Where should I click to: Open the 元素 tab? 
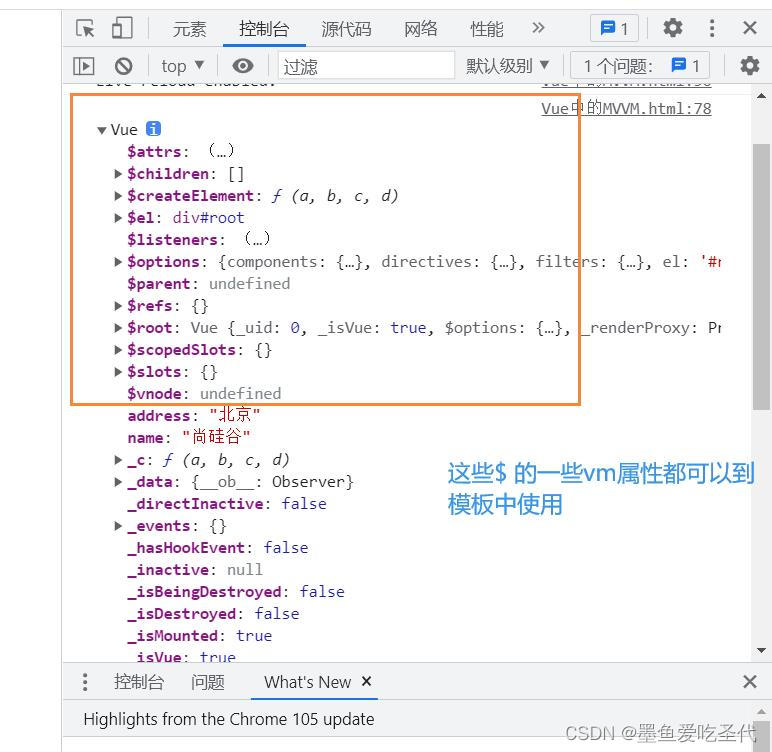tap(190, 29)
